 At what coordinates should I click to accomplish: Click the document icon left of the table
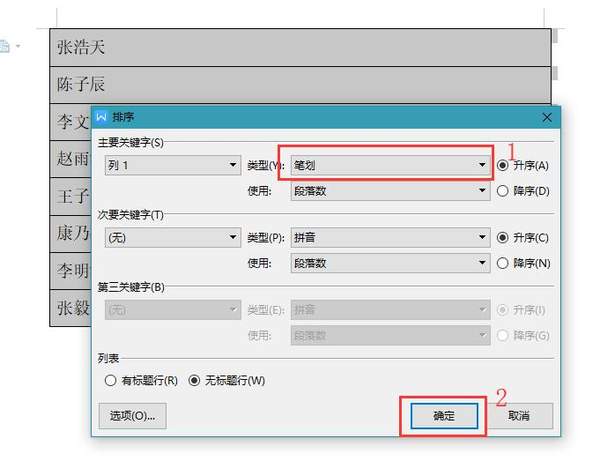tap(6, 47)
